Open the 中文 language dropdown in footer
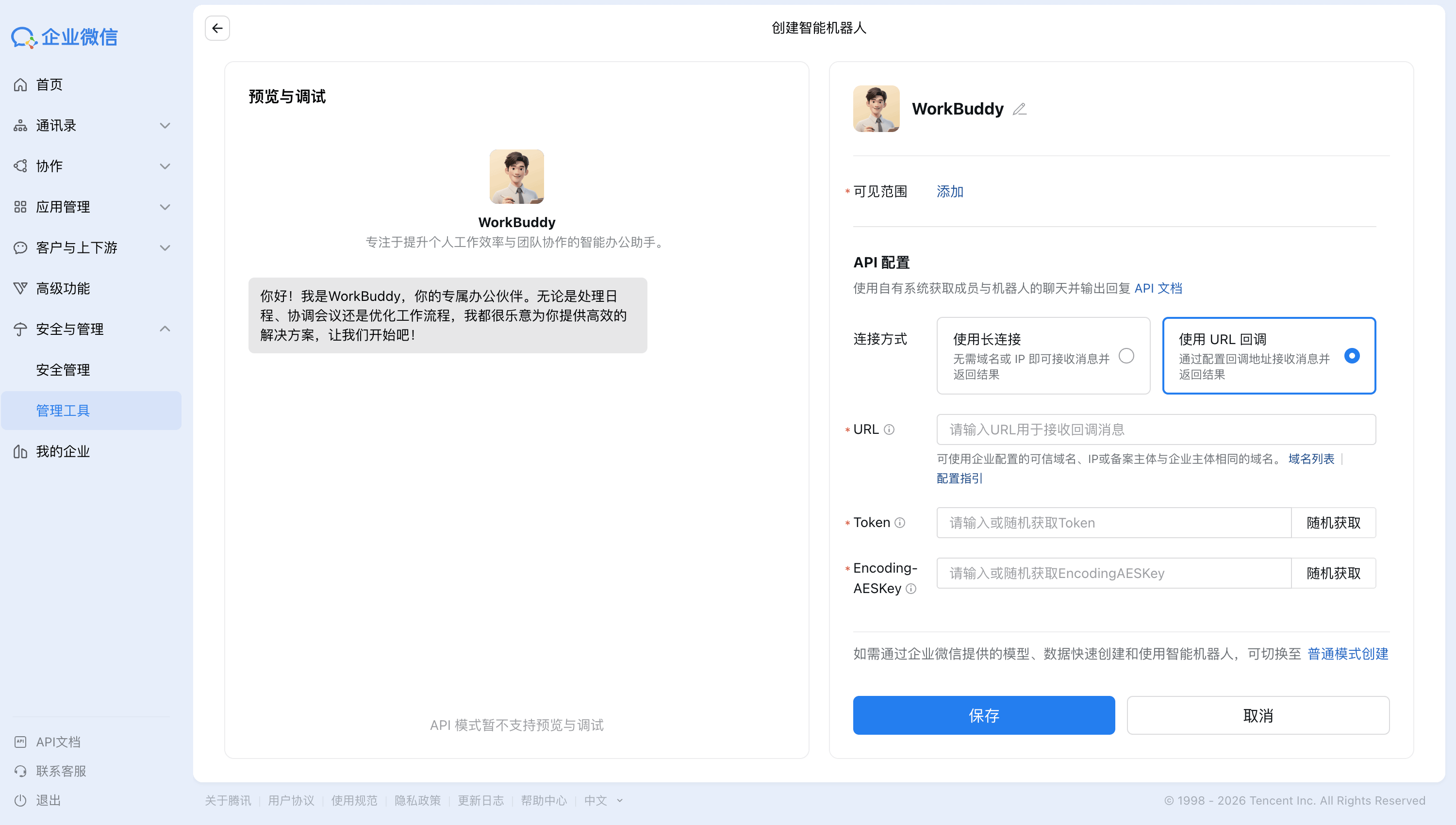This screenshot has width=1456, height=825. coord(602,800)
